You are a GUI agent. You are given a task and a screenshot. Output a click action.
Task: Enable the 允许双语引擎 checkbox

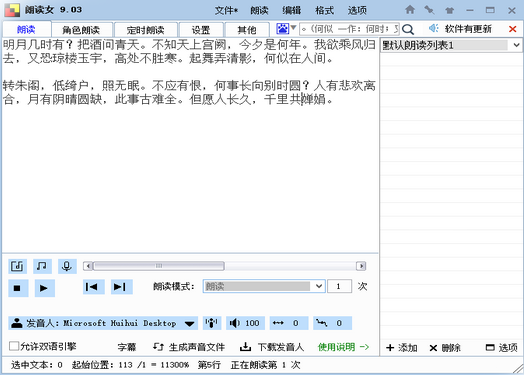[14, 346]
